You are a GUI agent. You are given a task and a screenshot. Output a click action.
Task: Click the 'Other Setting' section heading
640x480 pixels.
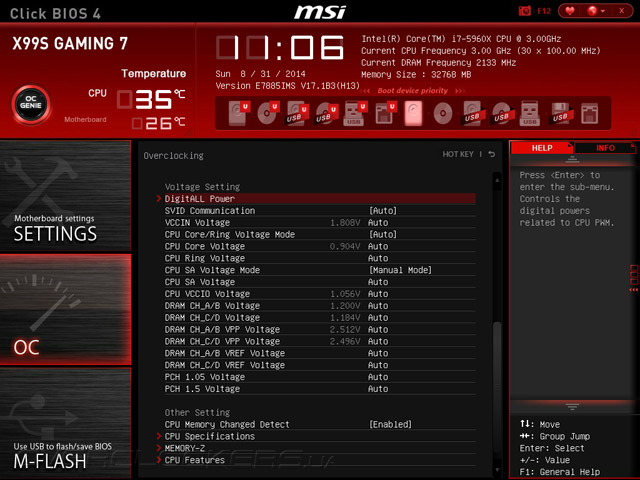(197, 413)
